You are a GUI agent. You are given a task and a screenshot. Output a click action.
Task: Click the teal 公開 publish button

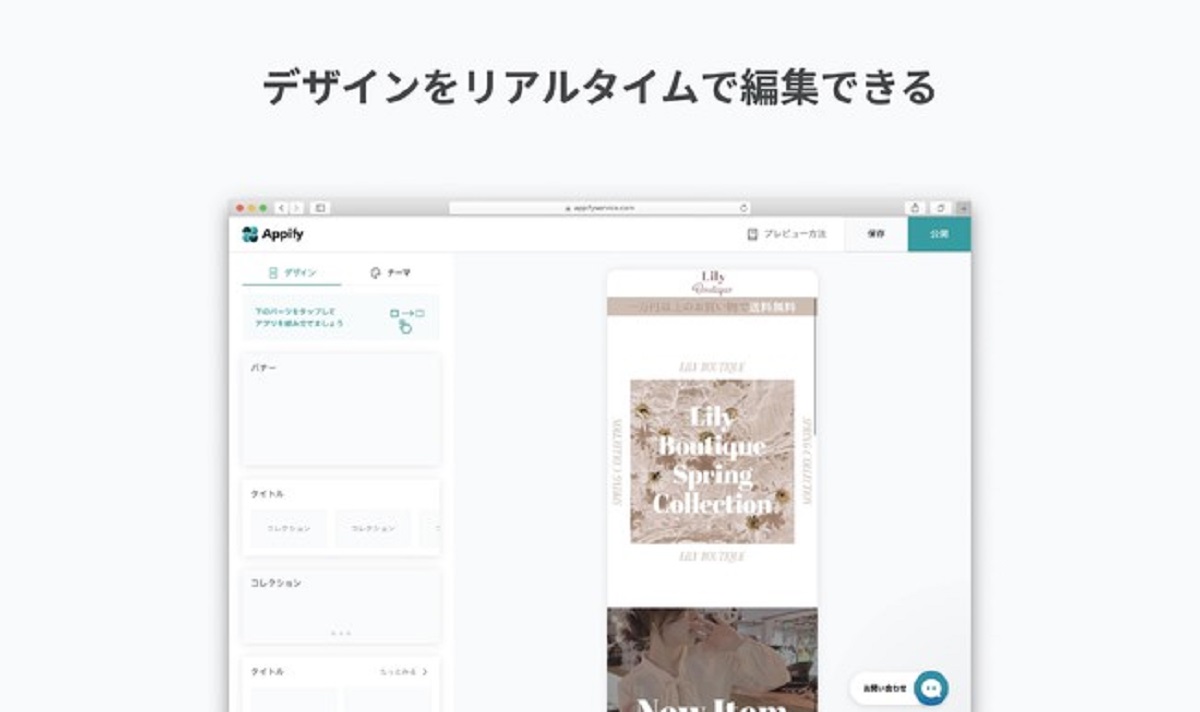(x=939, y=234)
